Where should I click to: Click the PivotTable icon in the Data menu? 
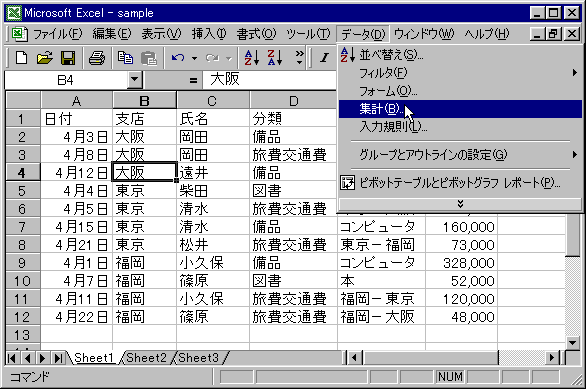(348, 183)
